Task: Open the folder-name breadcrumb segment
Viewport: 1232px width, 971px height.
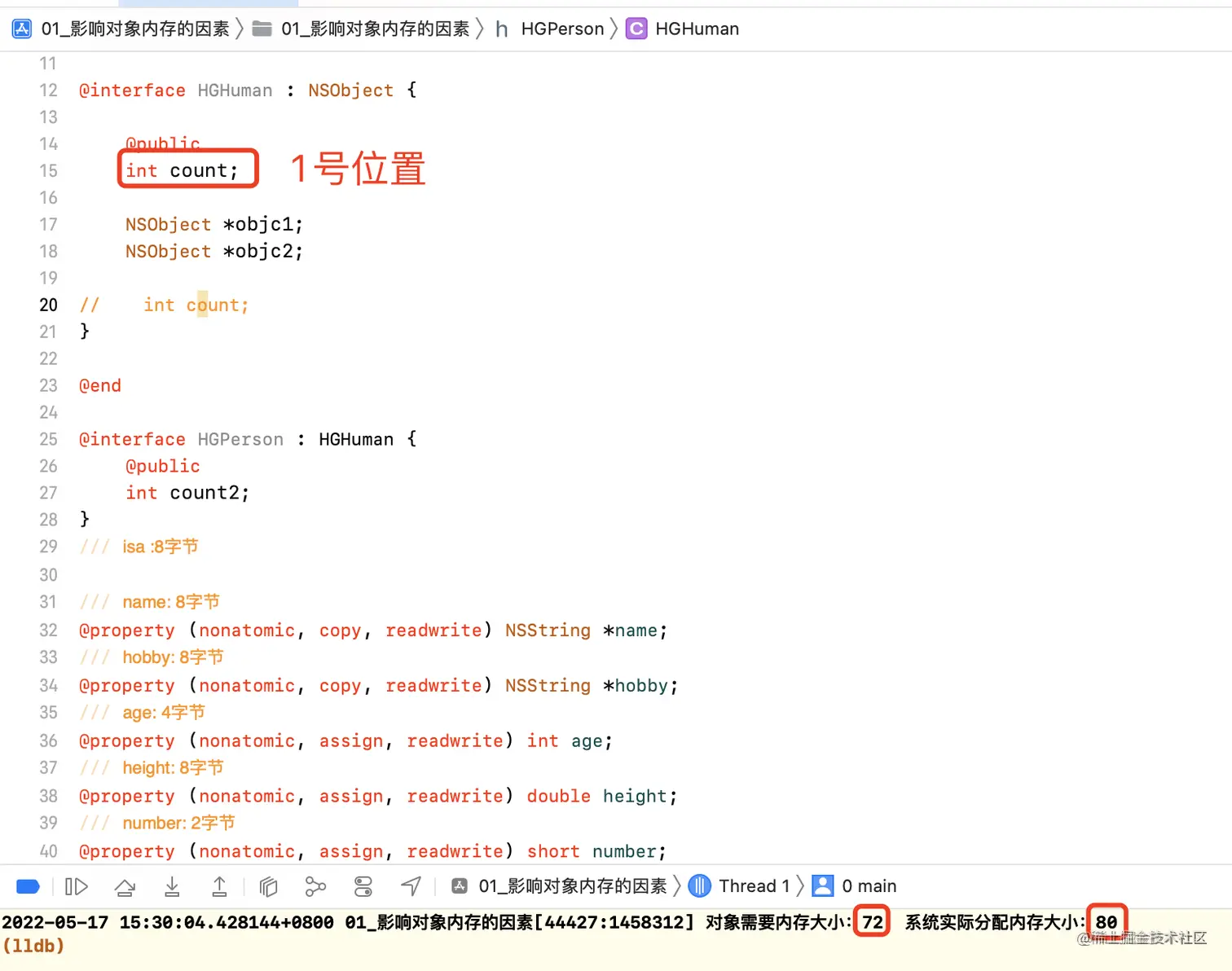Action: coord(376,29)
